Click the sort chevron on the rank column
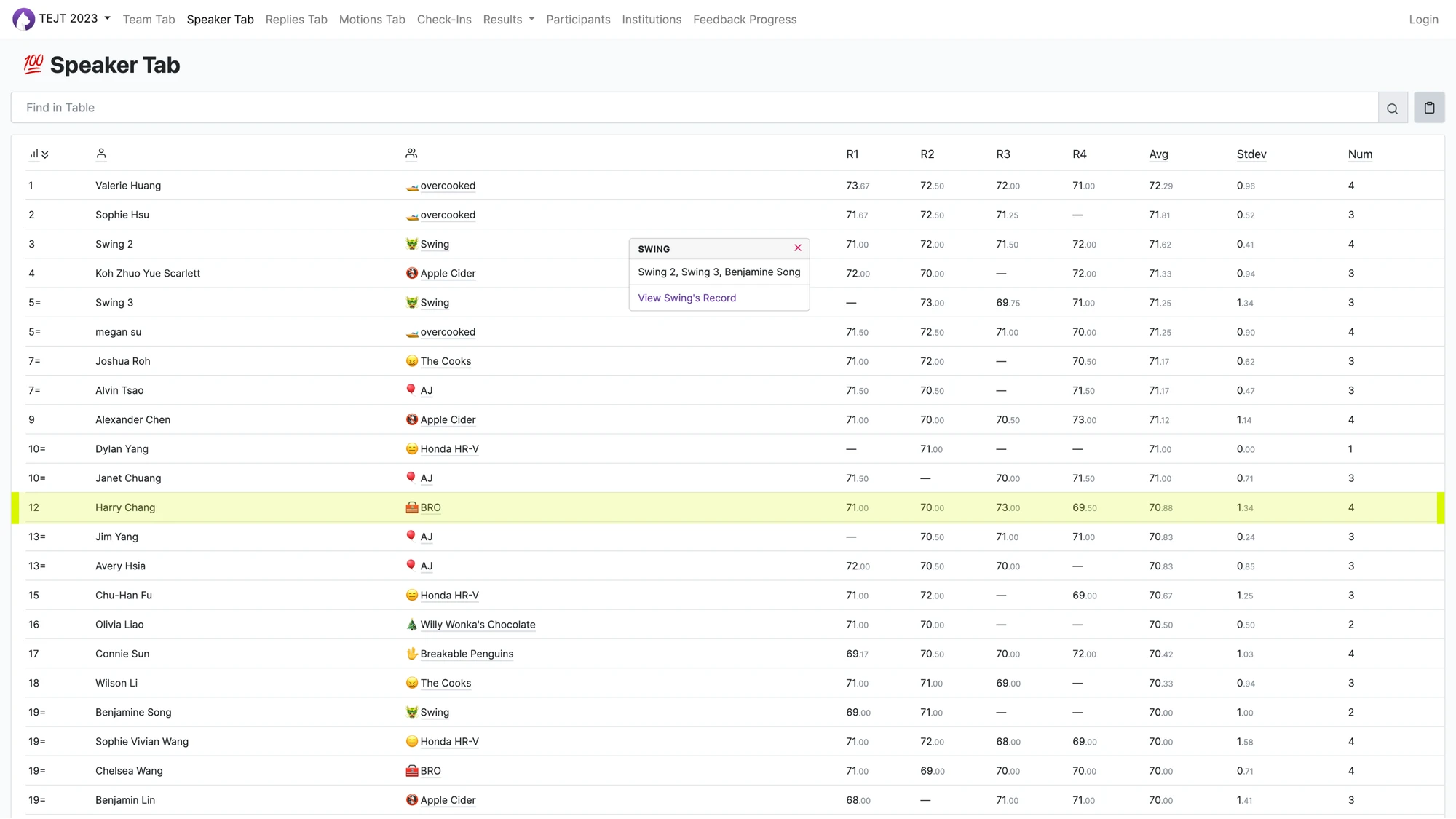 45,154
